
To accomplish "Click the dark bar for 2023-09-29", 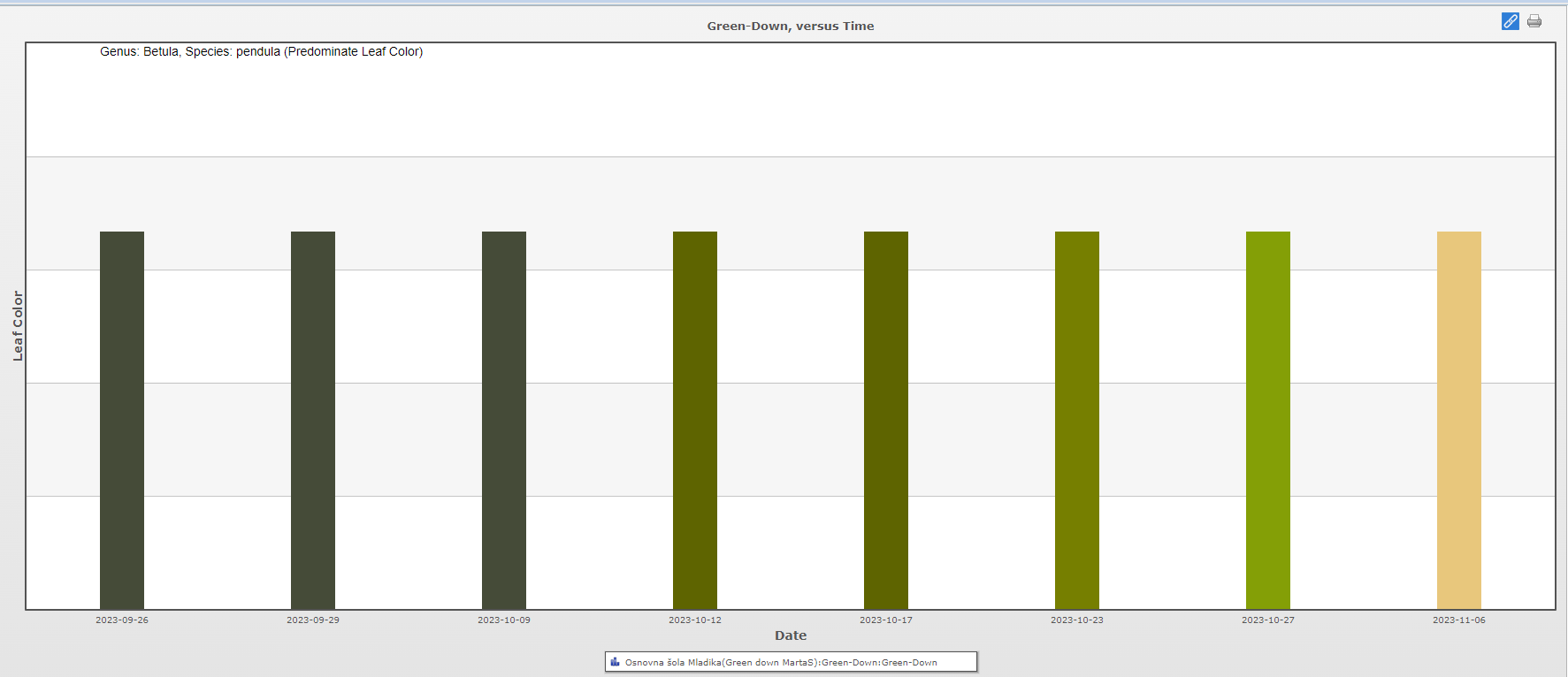I will coord(313,420).
